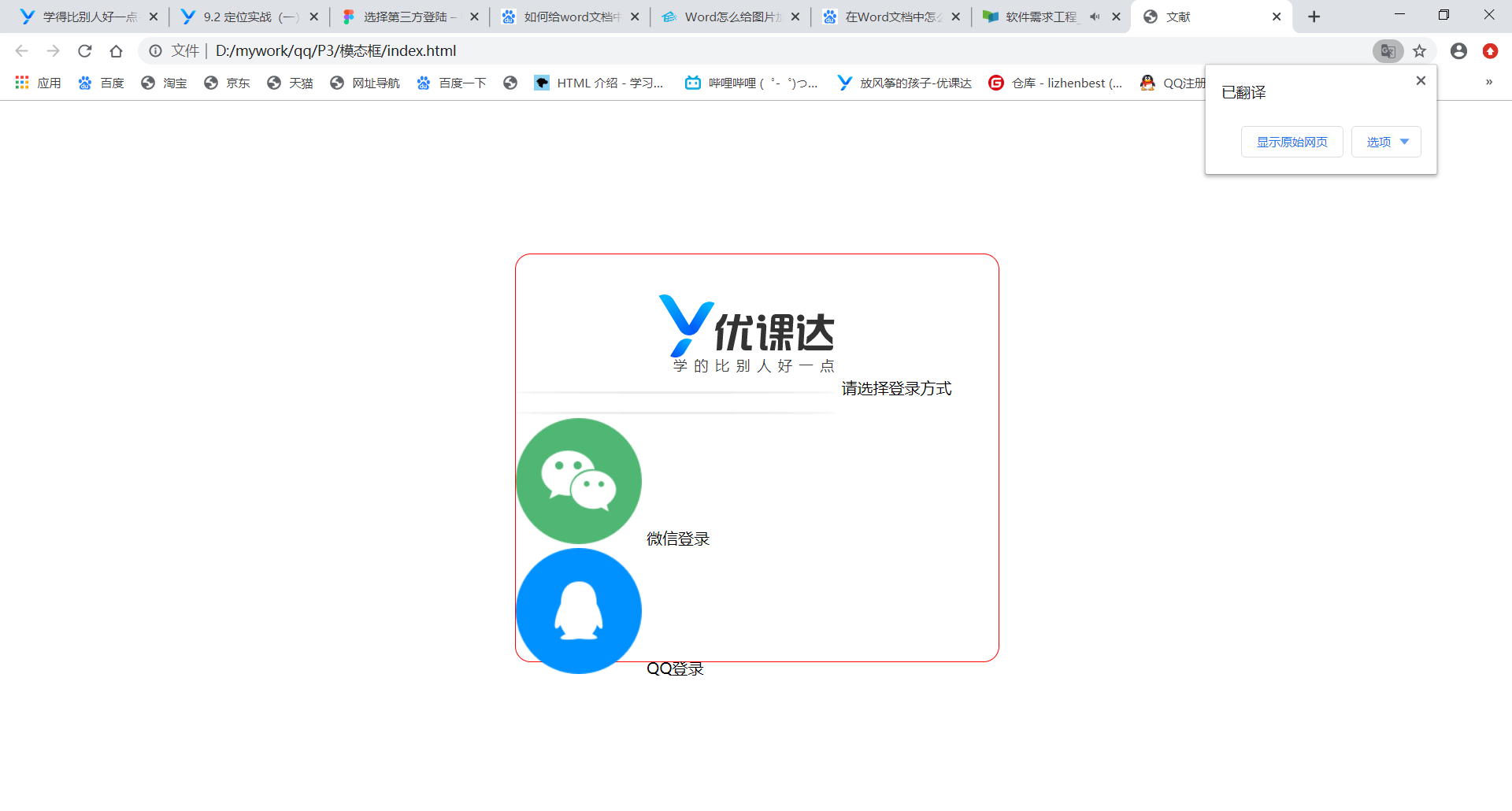Close the 如何给word文档 tab
Image resolution: width=1512 pixels, height=811 pixels.
pyautogui.click(x=636, y=17)
